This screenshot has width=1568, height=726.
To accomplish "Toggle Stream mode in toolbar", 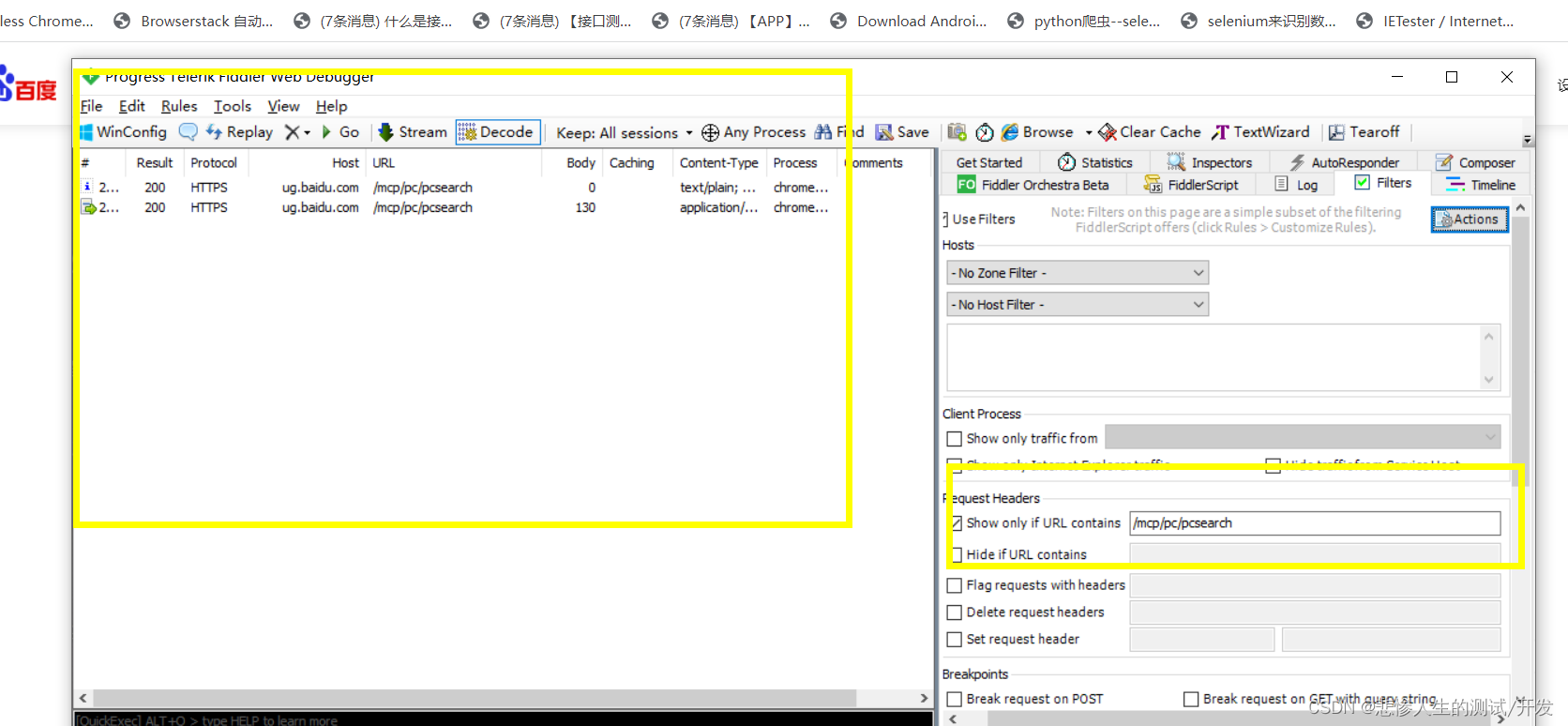I will coord(413,132).
